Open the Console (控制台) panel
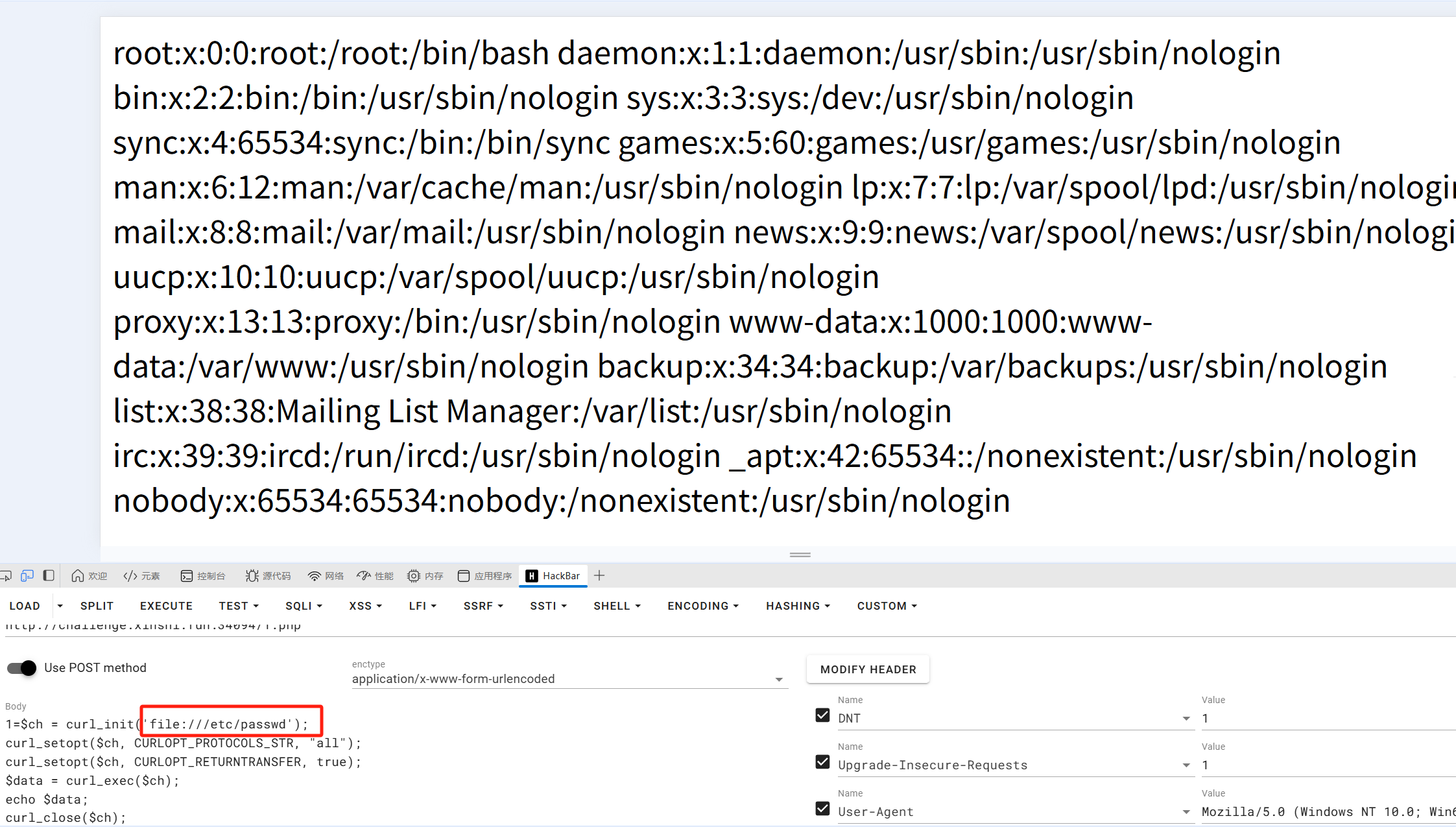This screenshot has height=827, width=1456. (203, 575)
